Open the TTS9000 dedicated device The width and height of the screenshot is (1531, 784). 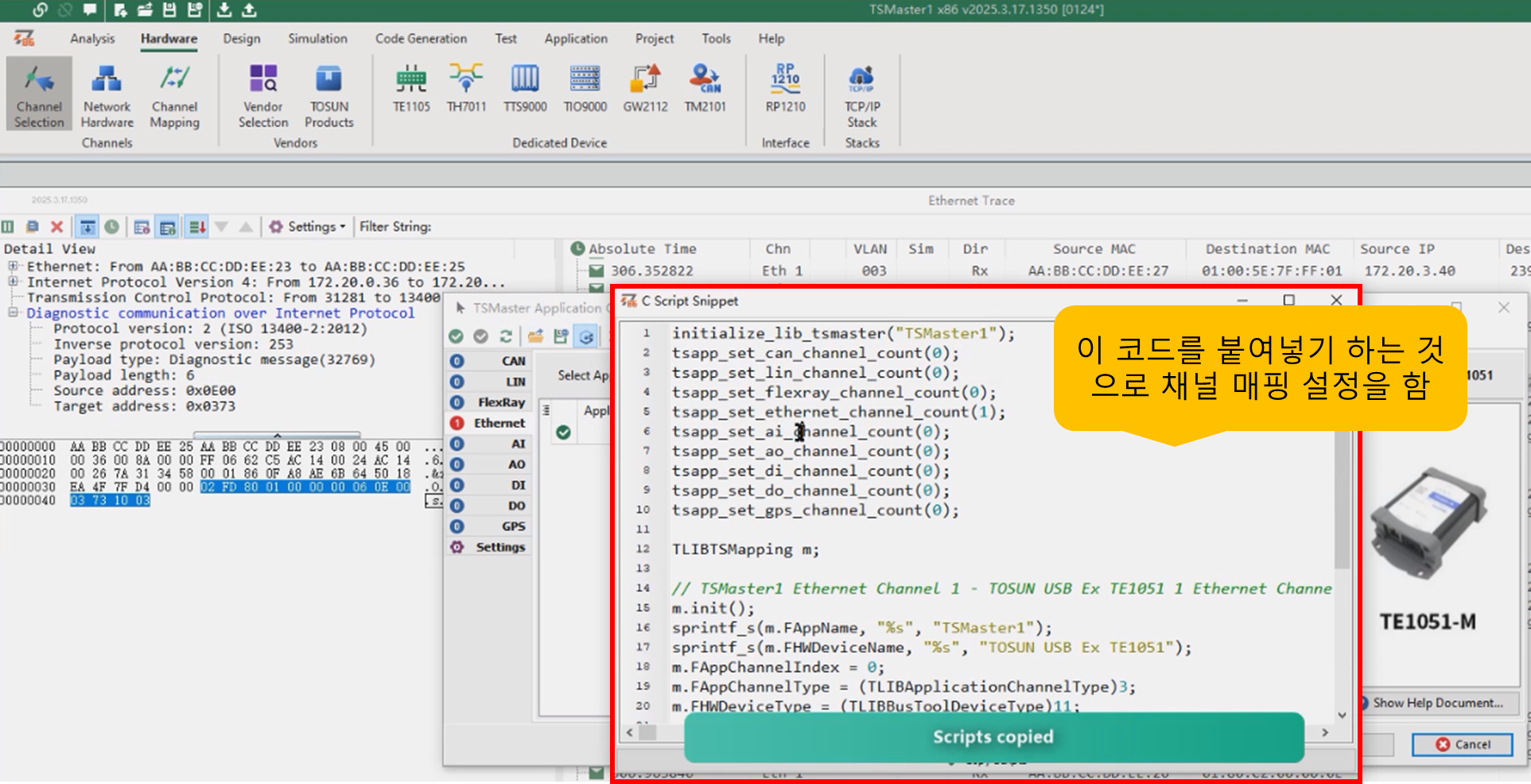point(525,88)
